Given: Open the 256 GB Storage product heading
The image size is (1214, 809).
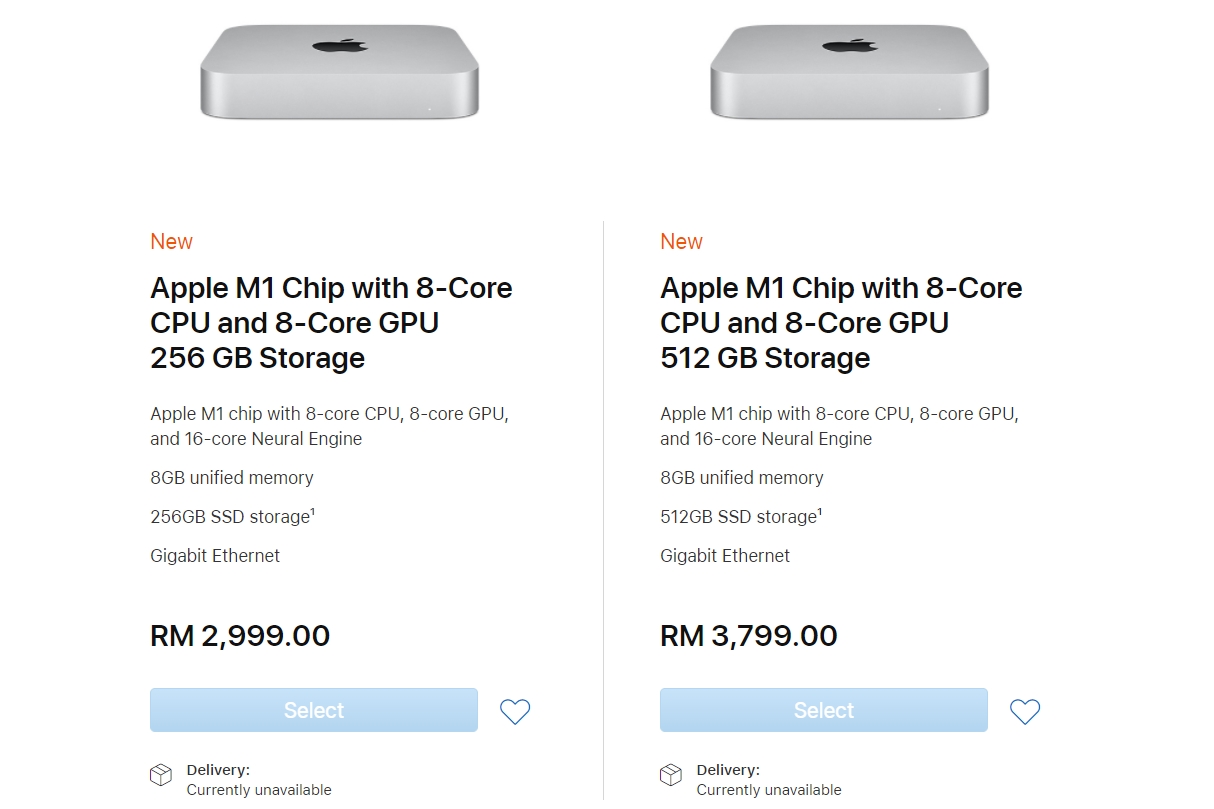Looking at the screenshot, I should click(x=331, y=323).
